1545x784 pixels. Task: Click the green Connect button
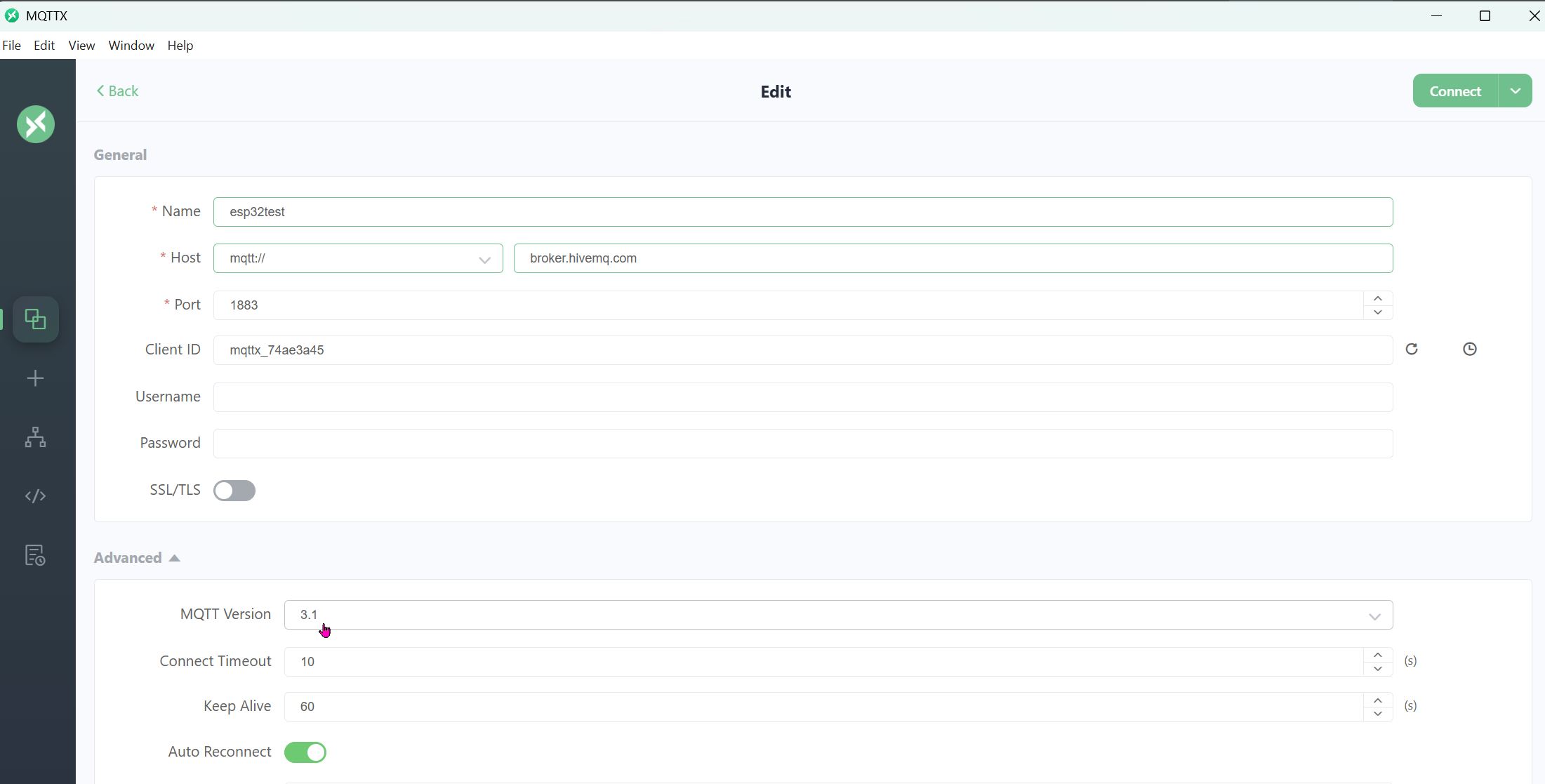point(1455,91)
